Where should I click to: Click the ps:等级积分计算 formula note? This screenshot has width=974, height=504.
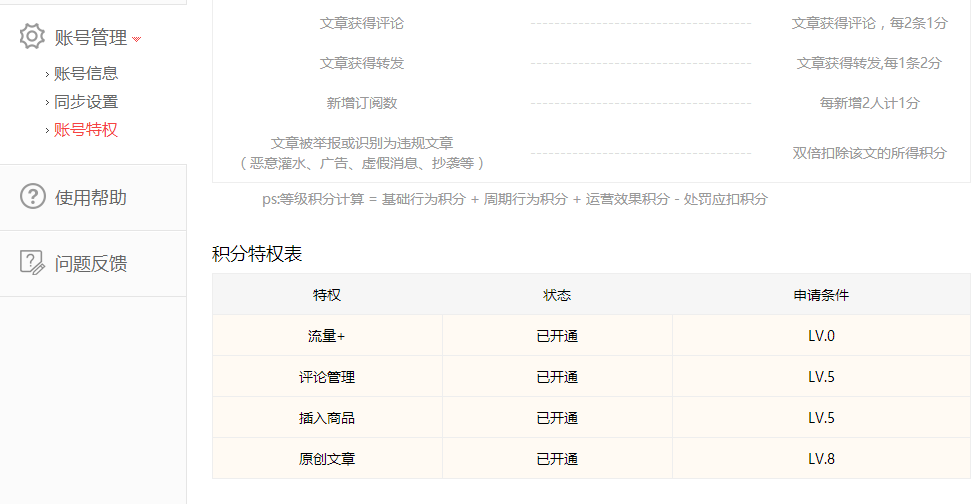(x=514, y=199)
